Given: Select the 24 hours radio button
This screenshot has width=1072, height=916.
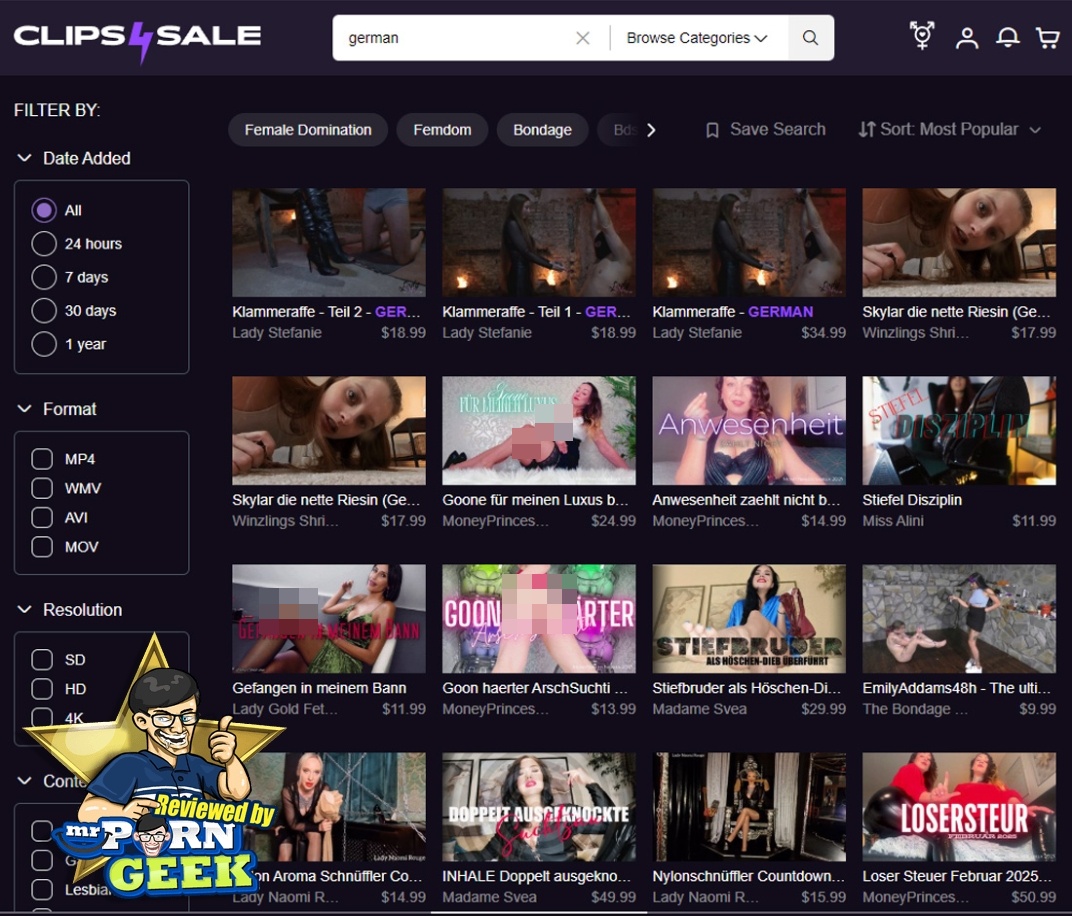Looking at the screenshot, I should [44, 243].
